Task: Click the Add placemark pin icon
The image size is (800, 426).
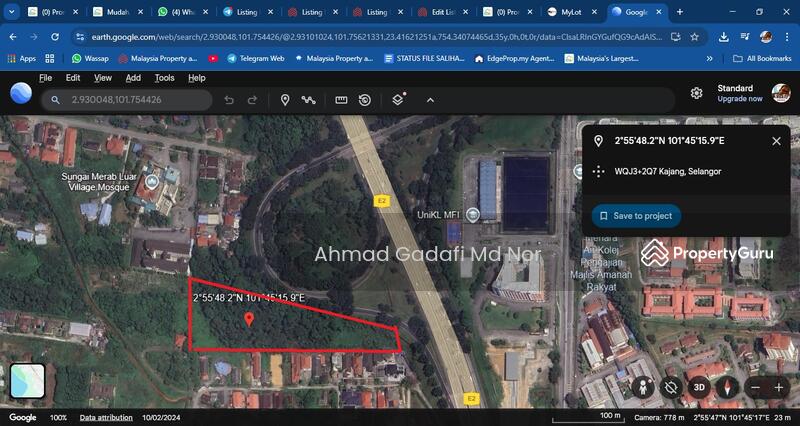Action: tap(285, 100)
